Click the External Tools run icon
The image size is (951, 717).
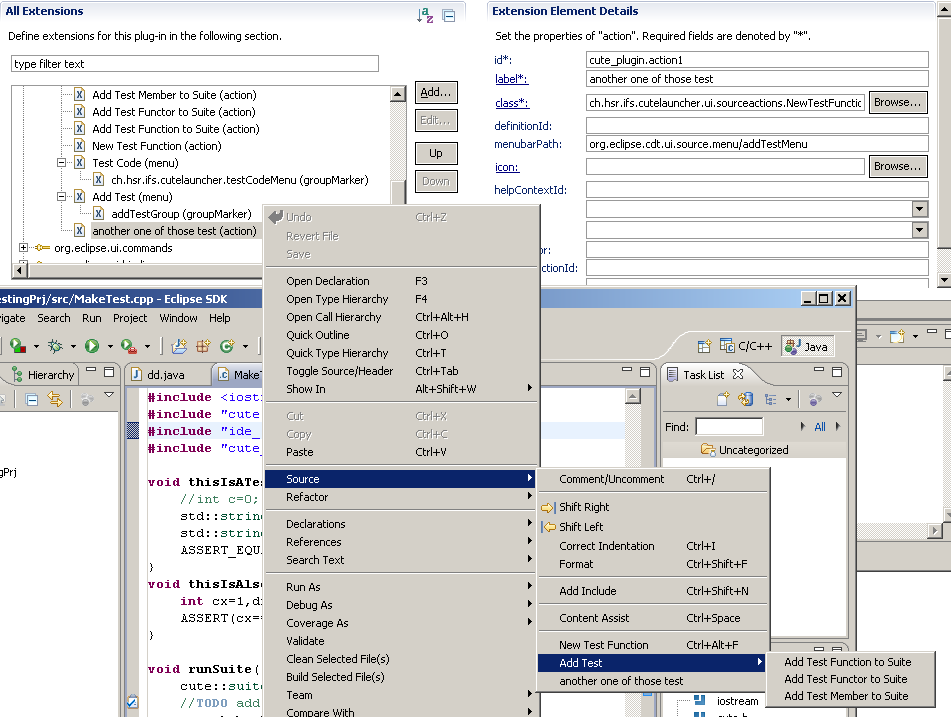[129, 346]
